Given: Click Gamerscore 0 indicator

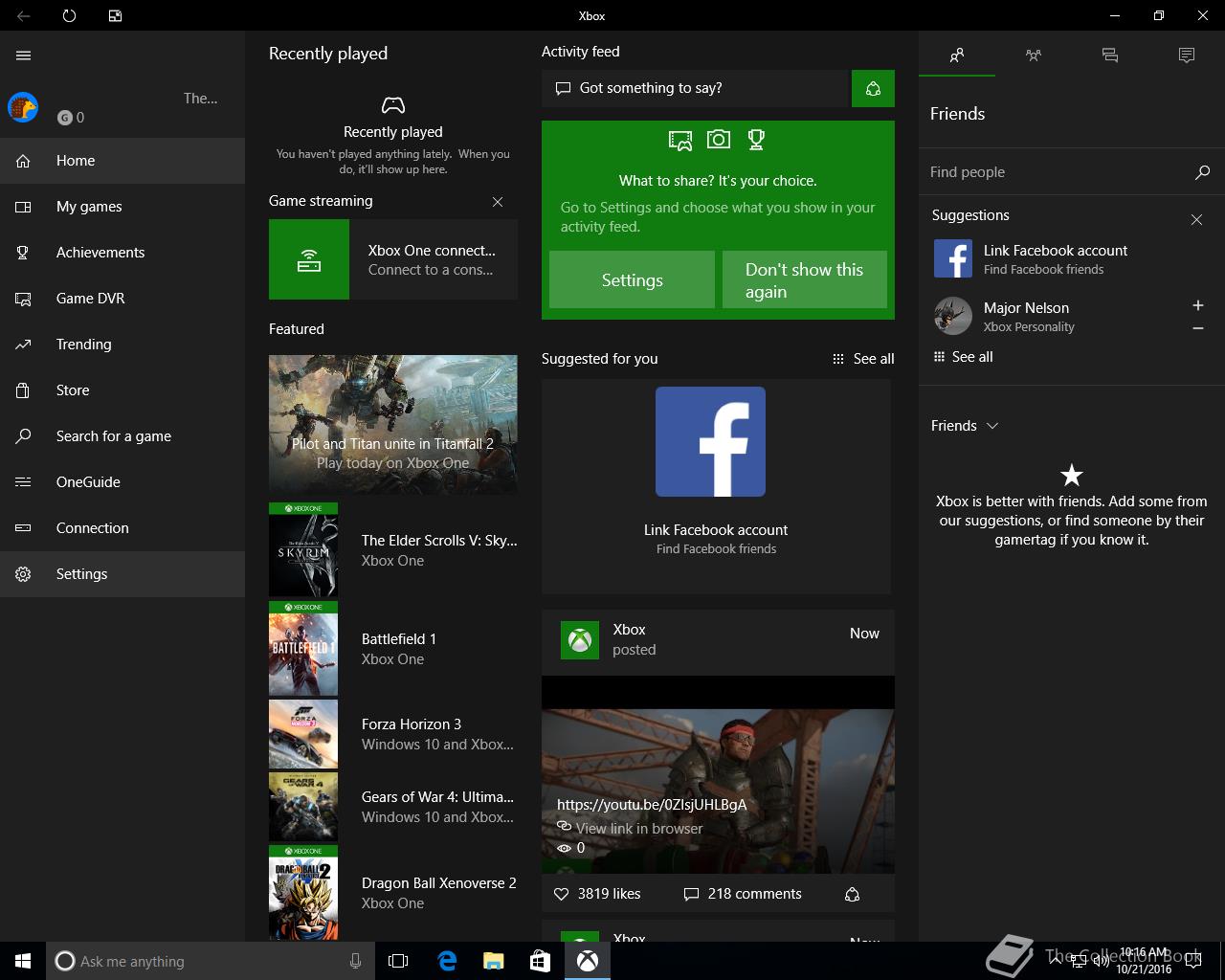Looking at the screenshot, I should tap(71, 118).
